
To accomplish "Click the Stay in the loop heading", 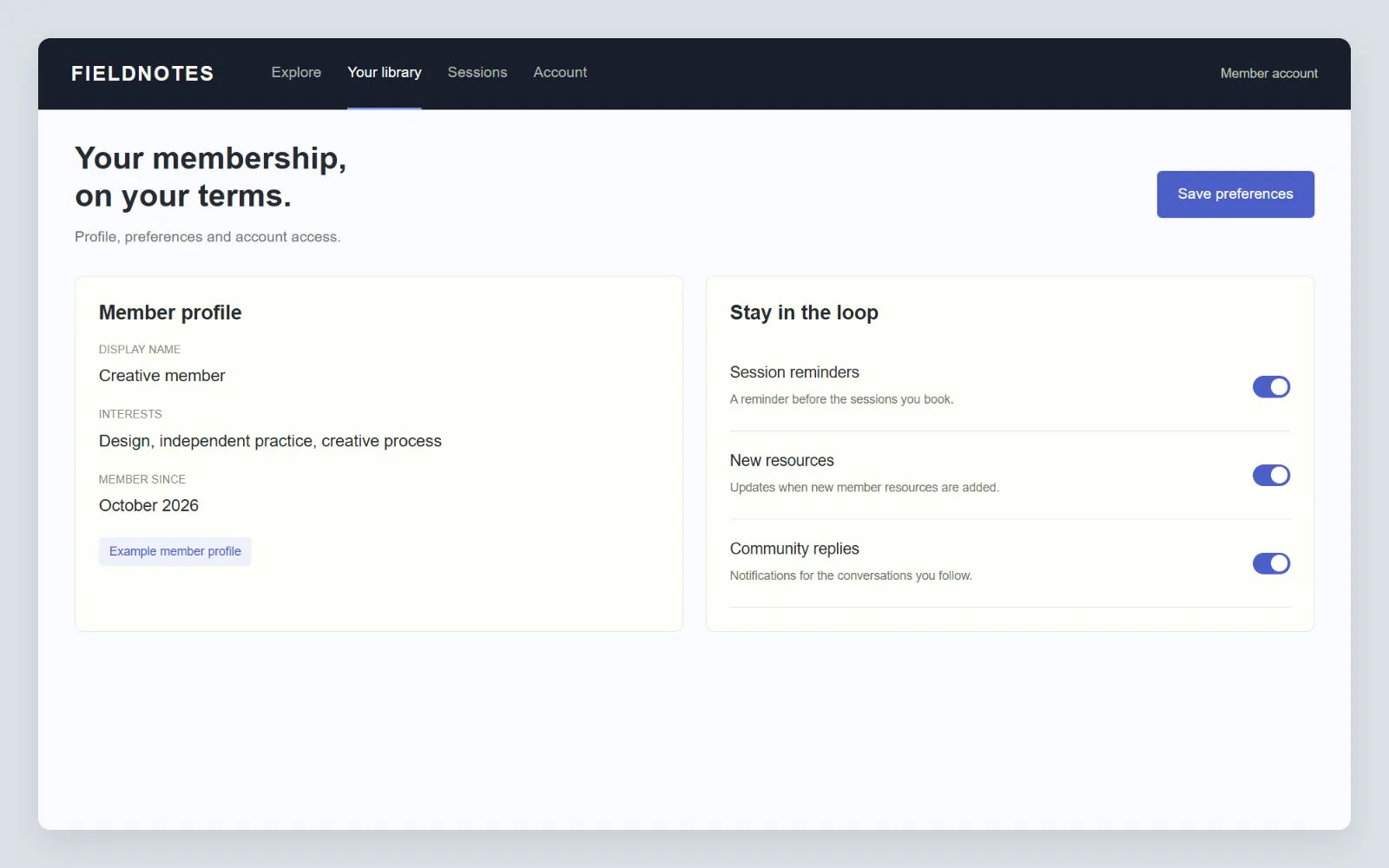I will tap(804, 312).
